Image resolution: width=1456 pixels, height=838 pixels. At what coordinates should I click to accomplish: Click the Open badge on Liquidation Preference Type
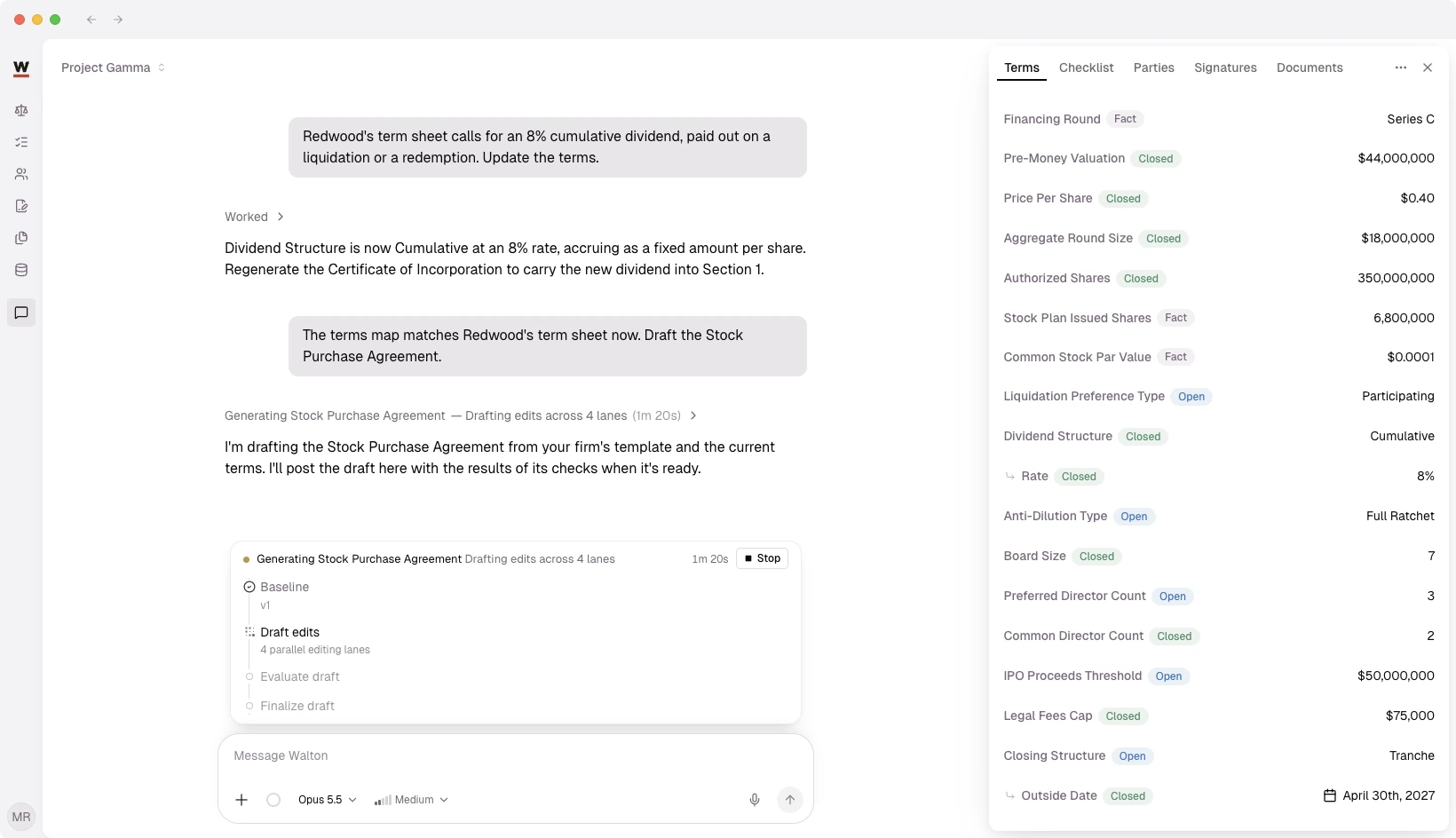(x=1191, y=397)
